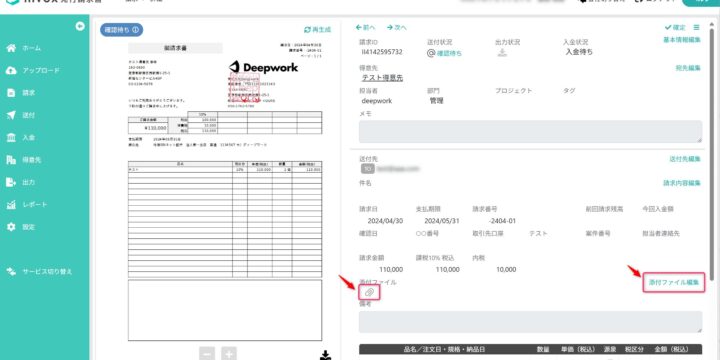The image size is (720, 360).
Task: Open 添付ファイル編集
Action: point(674,282)
